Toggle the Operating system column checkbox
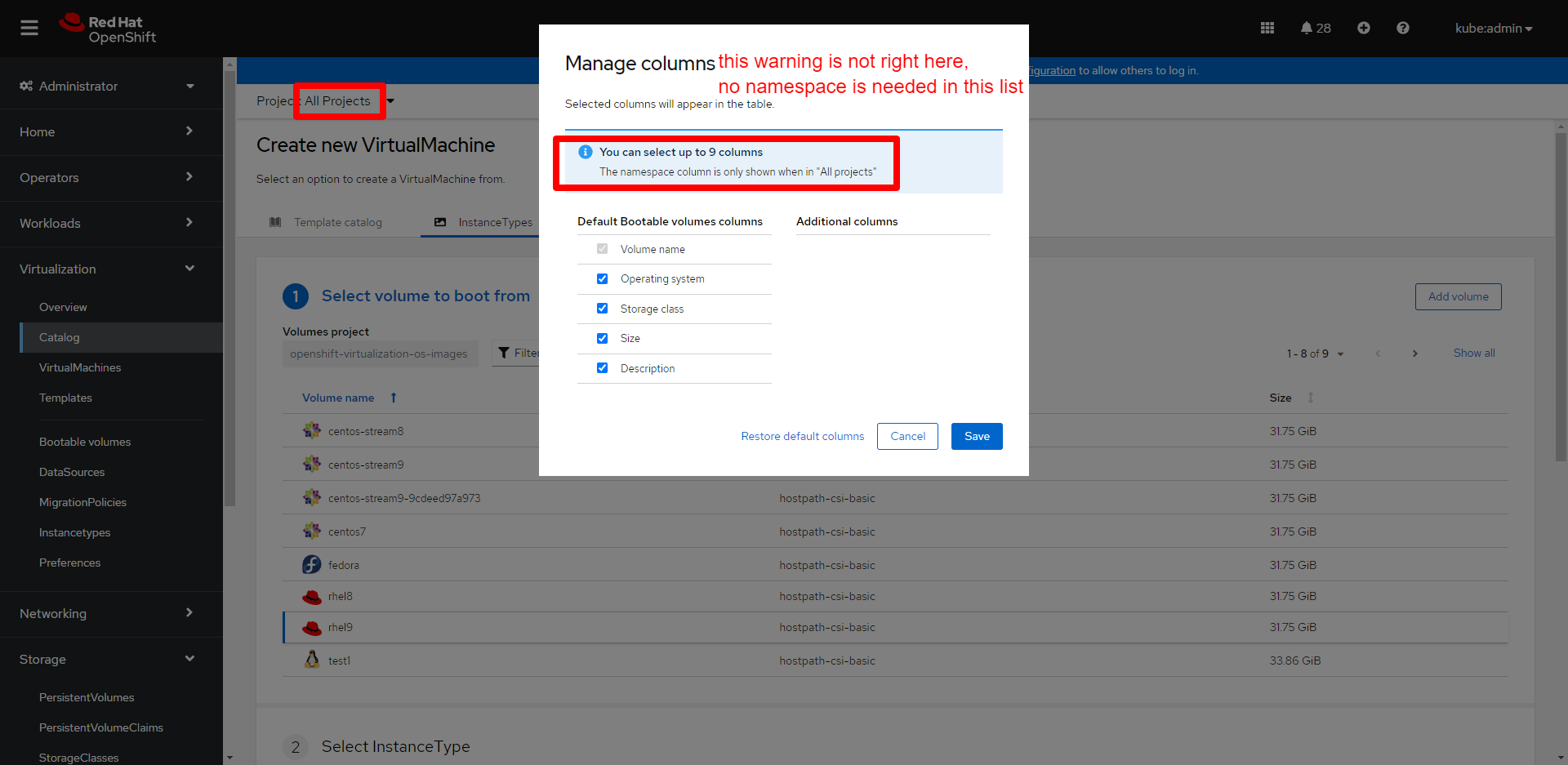Screen dimensions: 1568x765 tap(602, 278)
